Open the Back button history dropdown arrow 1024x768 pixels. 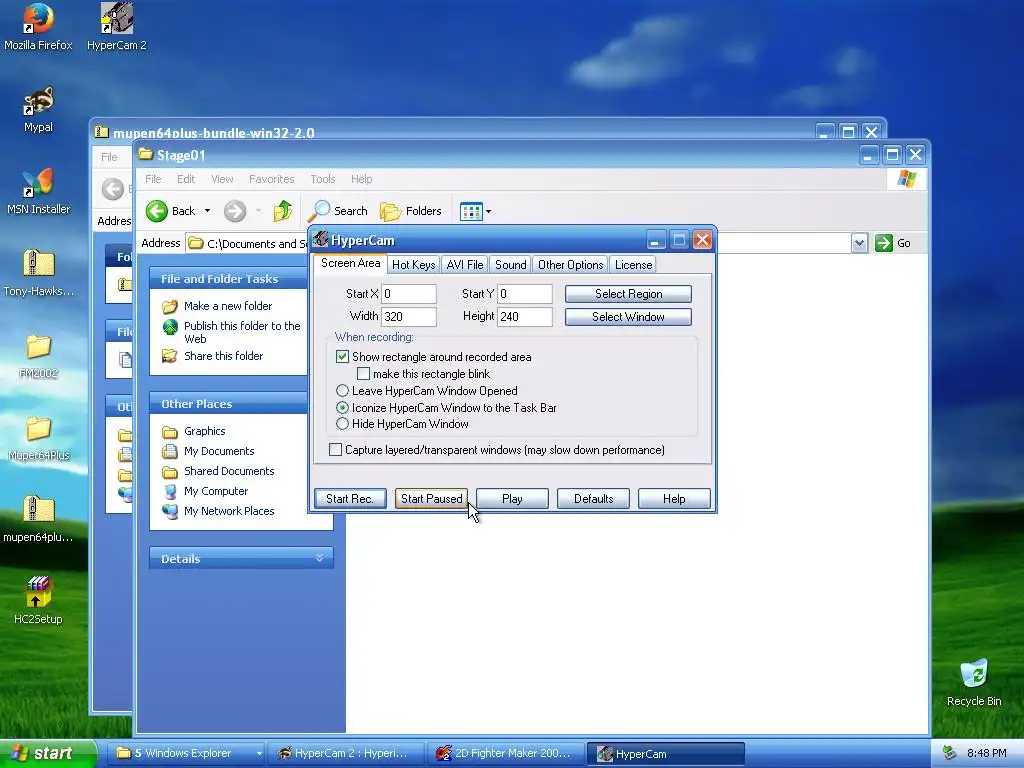coord(208,211)
